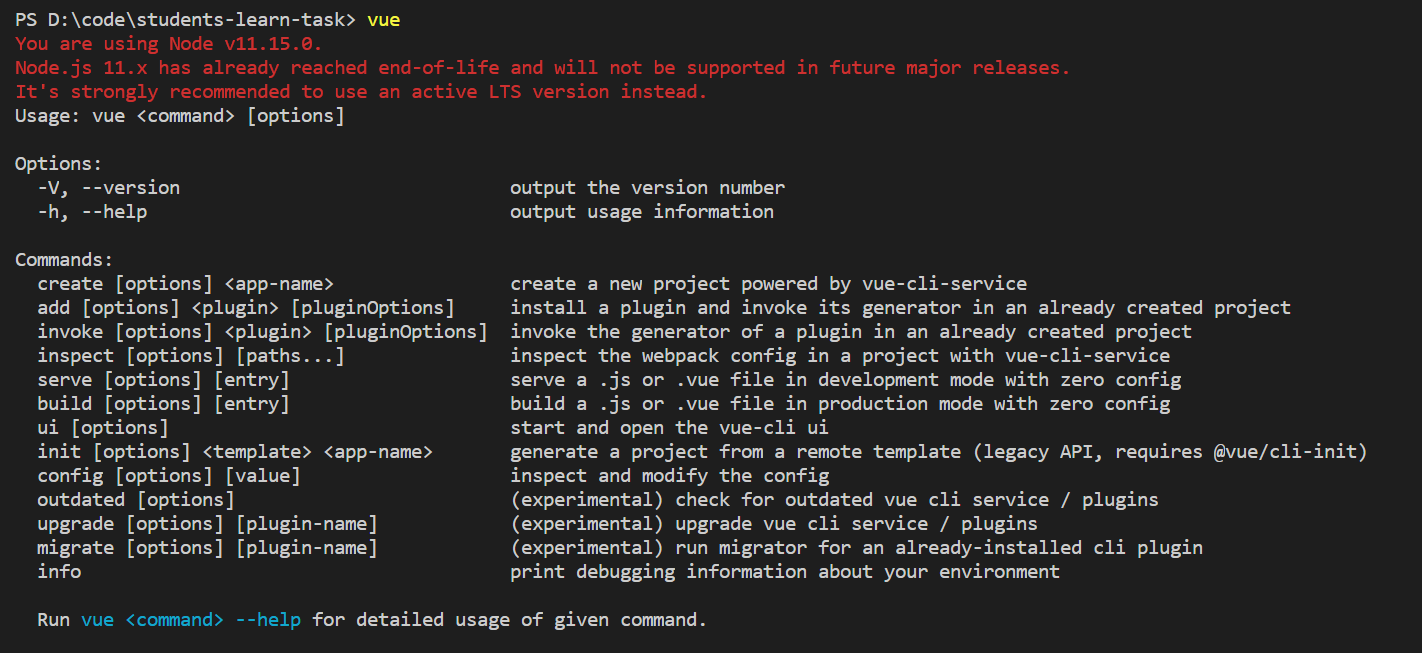Click the 'serve [options] [entry]' command
Image resolution: width=1422 pixels, height=653 pixels.
coord(163,380)
